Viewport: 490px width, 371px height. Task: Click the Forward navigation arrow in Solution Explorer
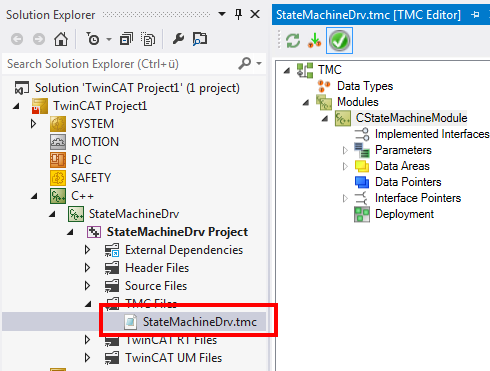coord(39,39)
